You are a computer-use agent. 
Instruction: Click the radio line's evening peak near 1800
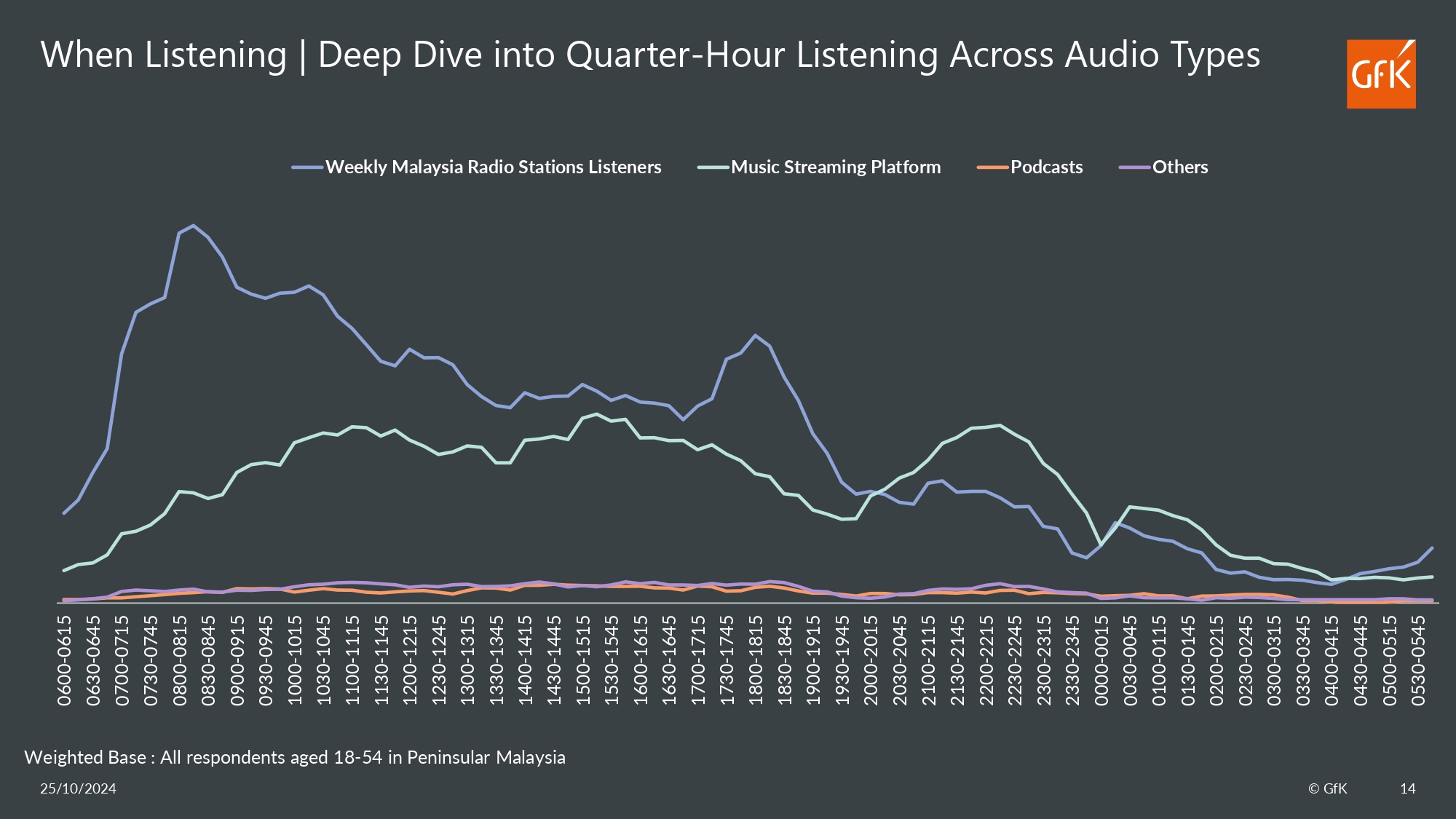tap(755, 335)
